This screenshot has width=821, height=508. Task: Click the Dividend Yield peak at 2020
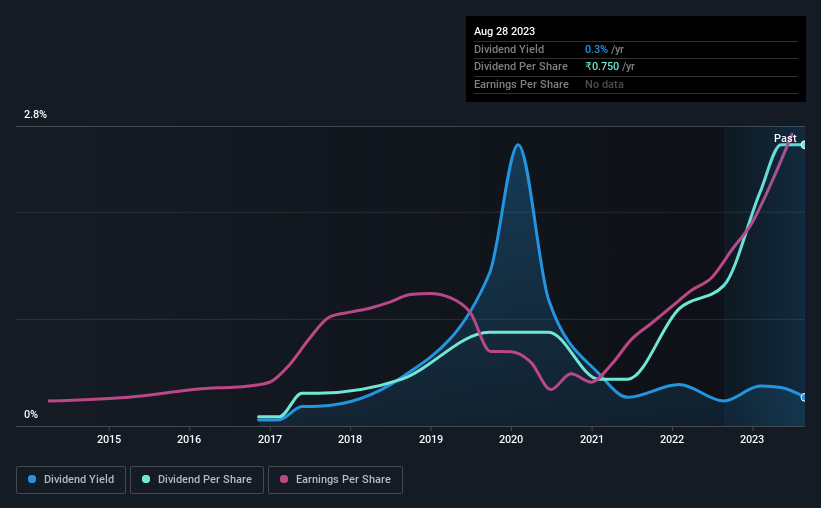click(x=518, y=145)
